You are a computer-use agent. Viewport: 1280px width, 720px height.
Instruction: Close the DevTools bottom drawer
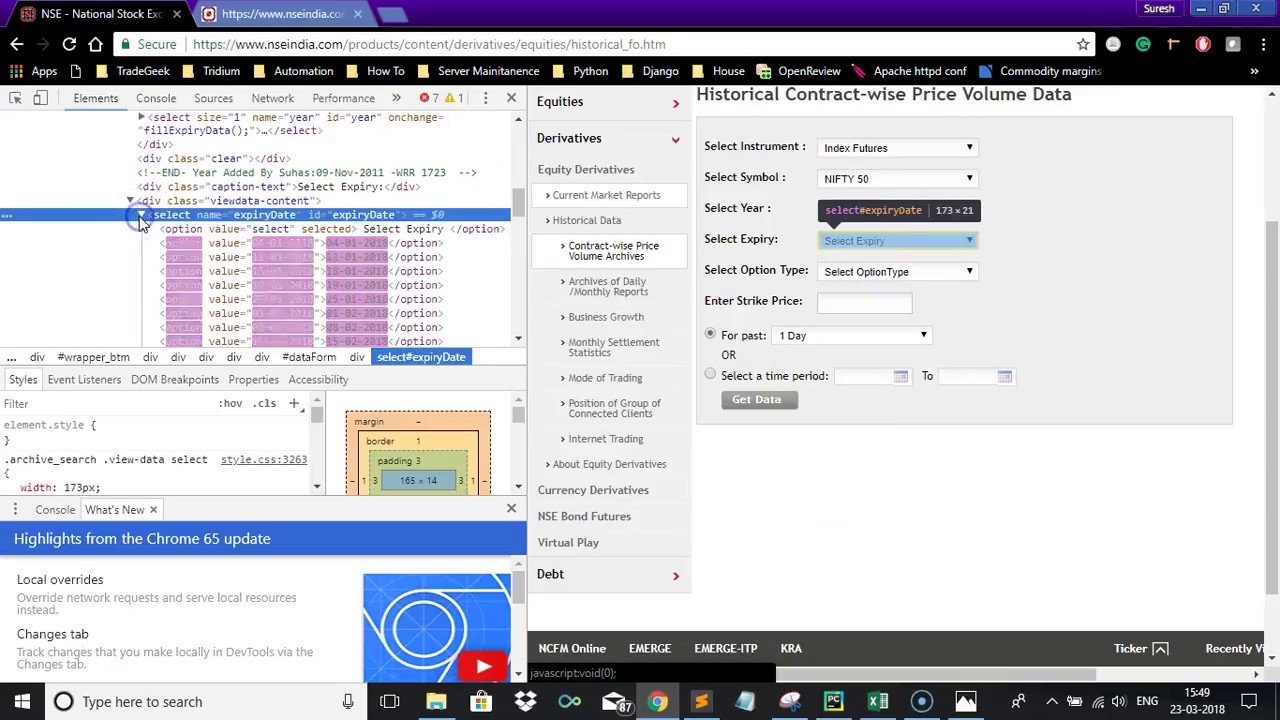(511, 509)
